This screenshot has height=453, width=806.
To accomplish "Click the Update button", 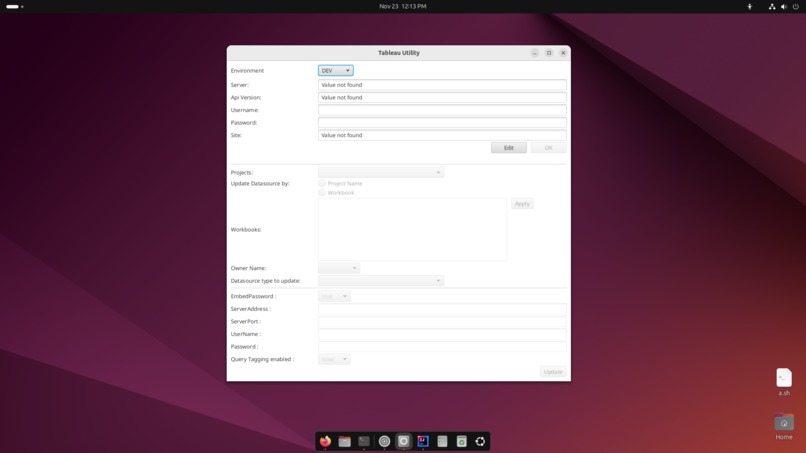I will tap(553, 372).
